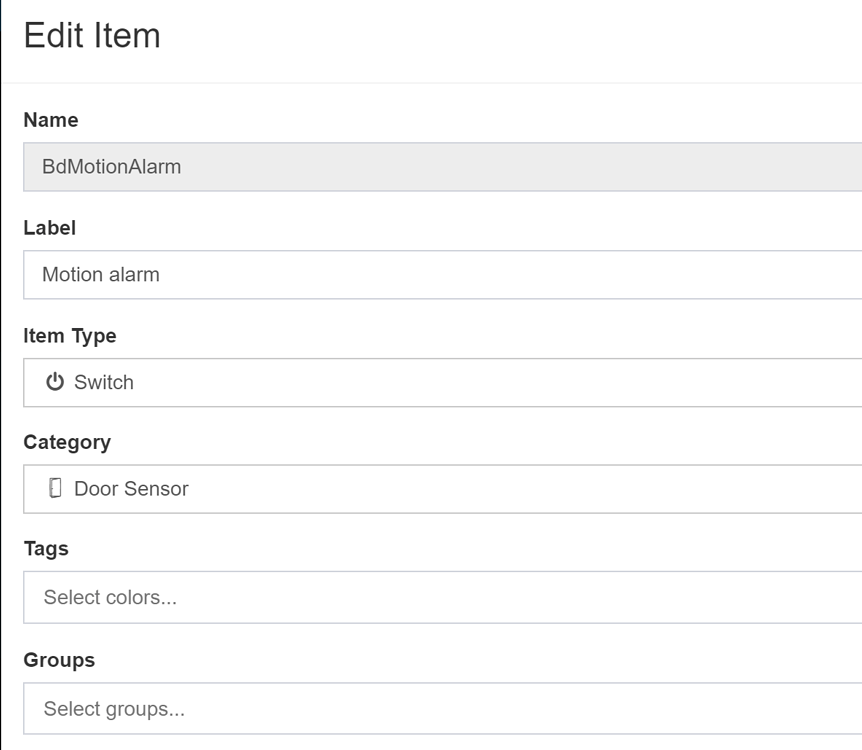Click the Category heading text

[67, 442]
